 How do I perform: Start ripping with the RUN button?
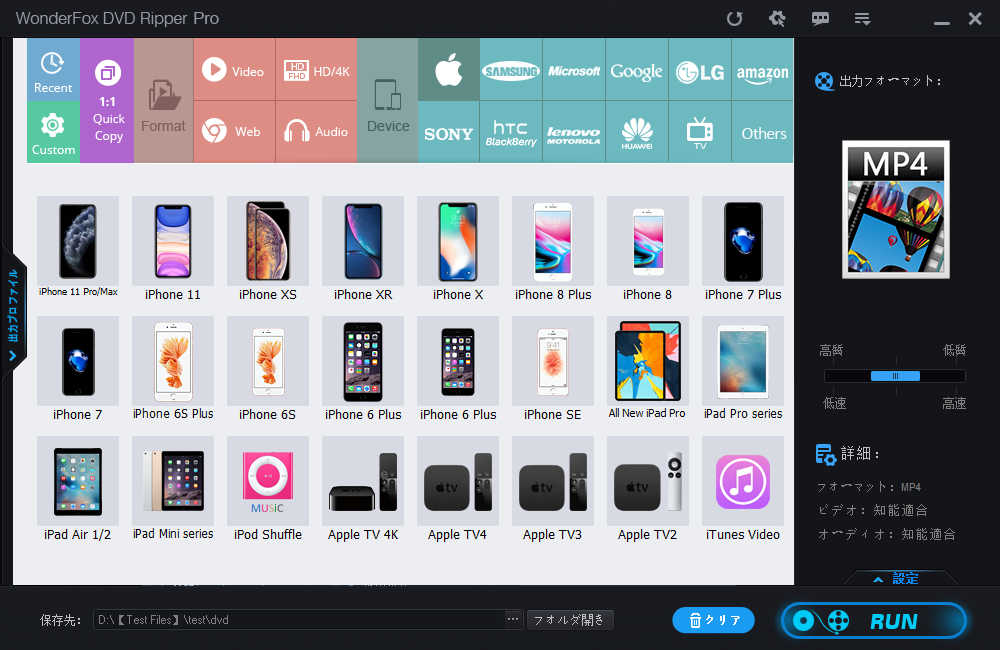pyautogui.click(x=874, y=621)
